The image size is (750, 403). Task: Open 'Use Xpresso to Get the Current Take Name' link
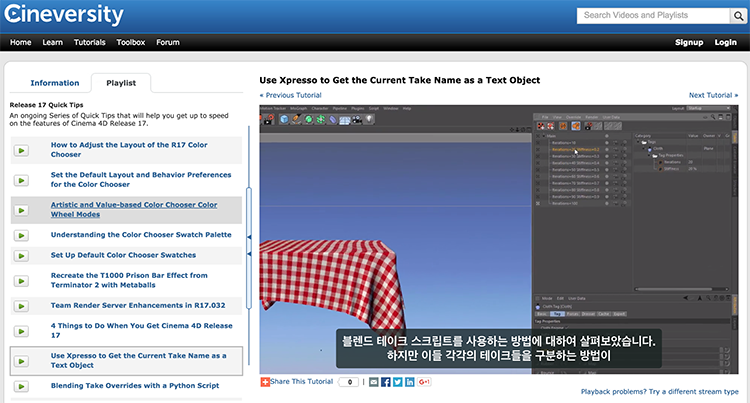[139, 360]
